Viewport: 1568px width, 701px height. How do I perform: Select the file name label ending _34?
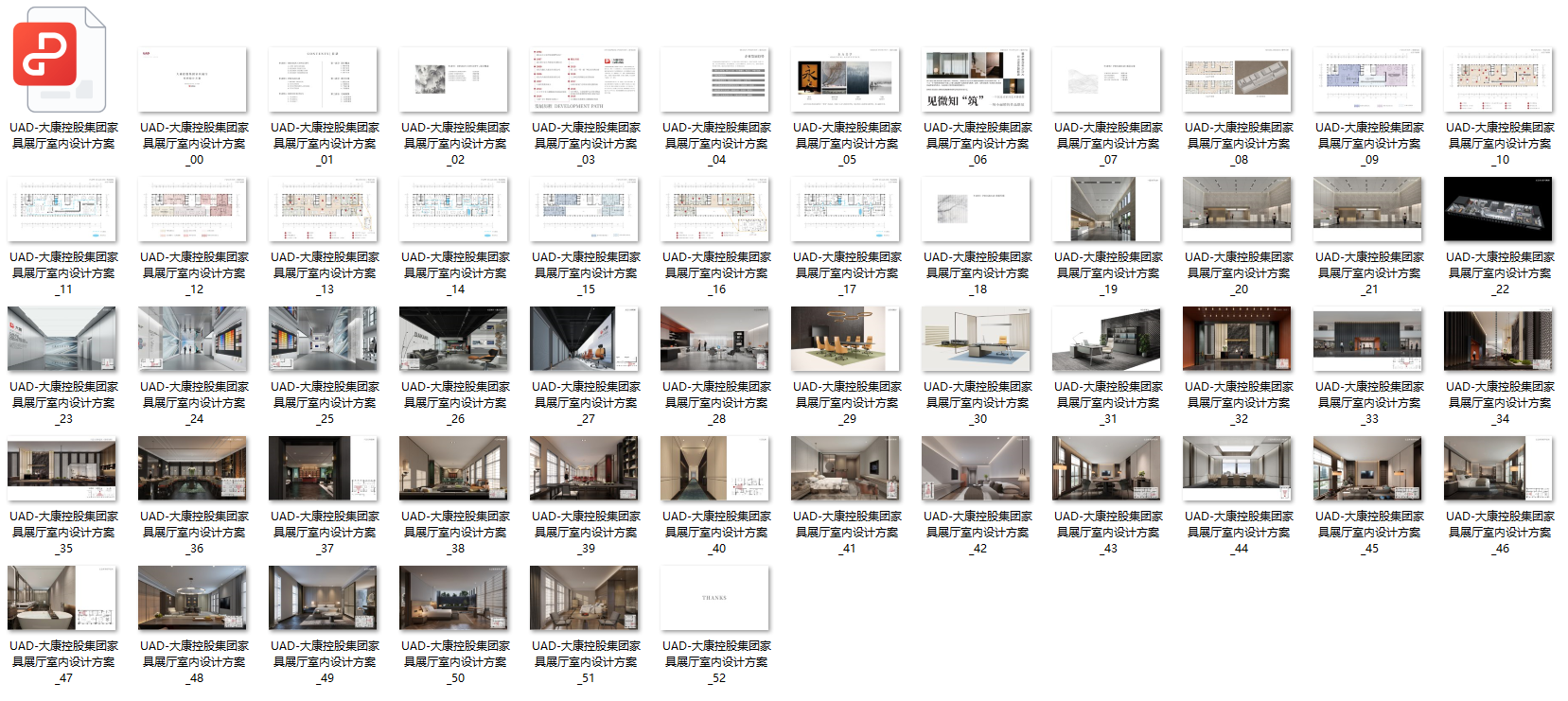(x=1500, y=403)
